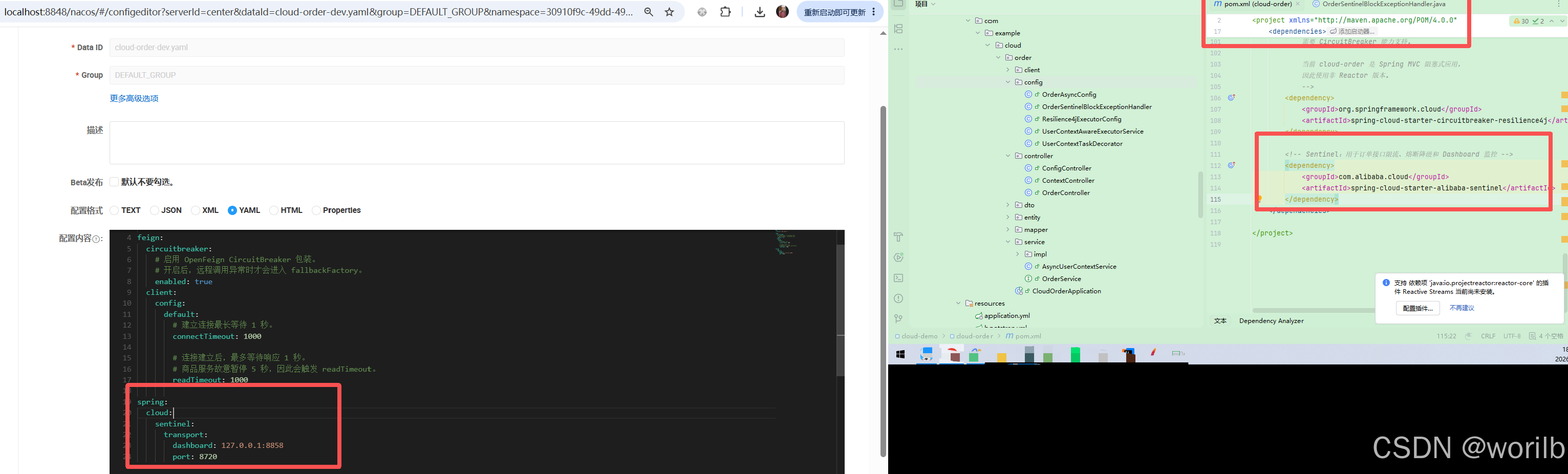Select the TEXT config format radio
Screen dimensions: 1568x474
(x=114, y=210)
